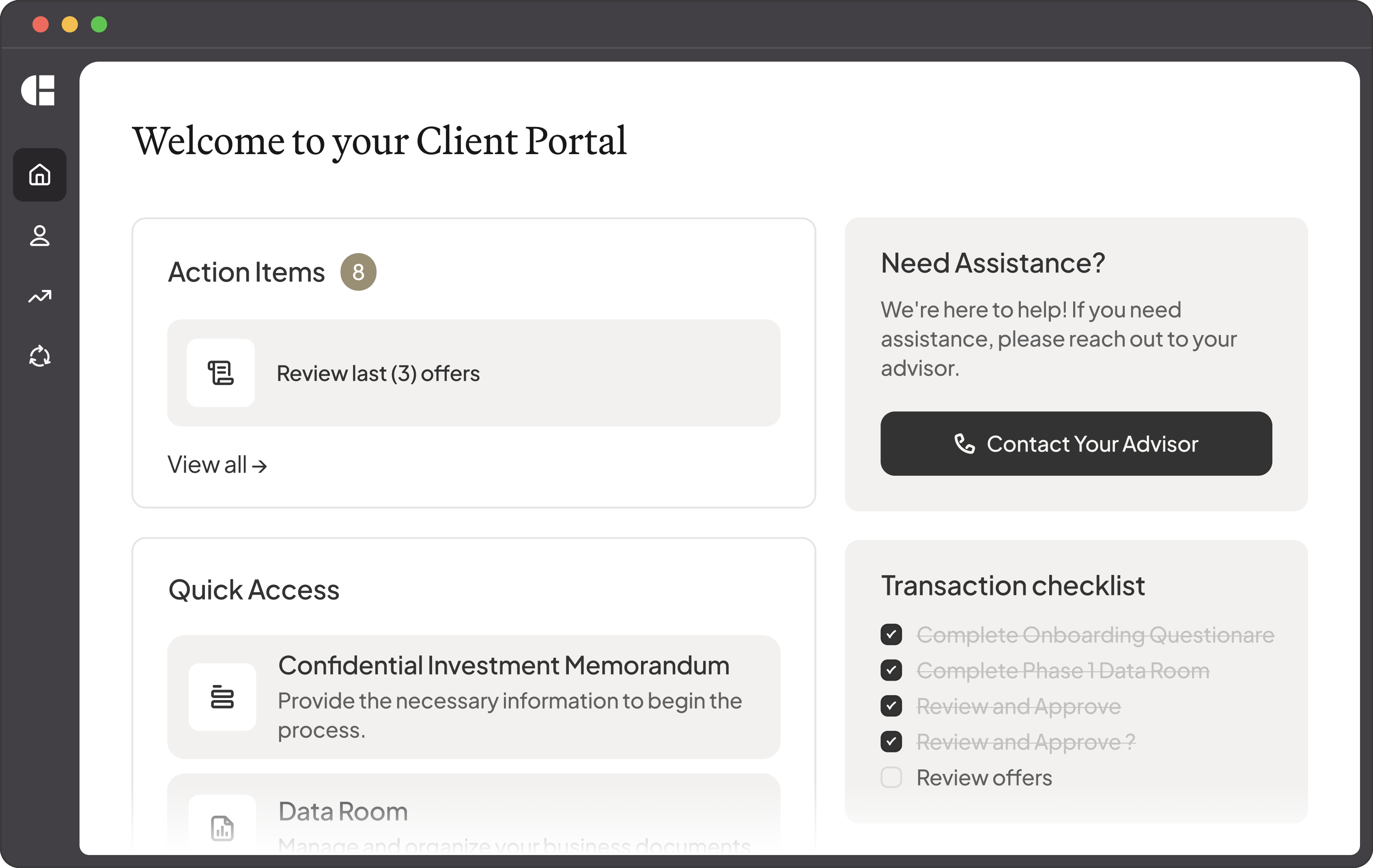Image resolution: width=1373 pixels, height=868 pixels.
Task: Click the app logo in sidebar
Action: 38,90
